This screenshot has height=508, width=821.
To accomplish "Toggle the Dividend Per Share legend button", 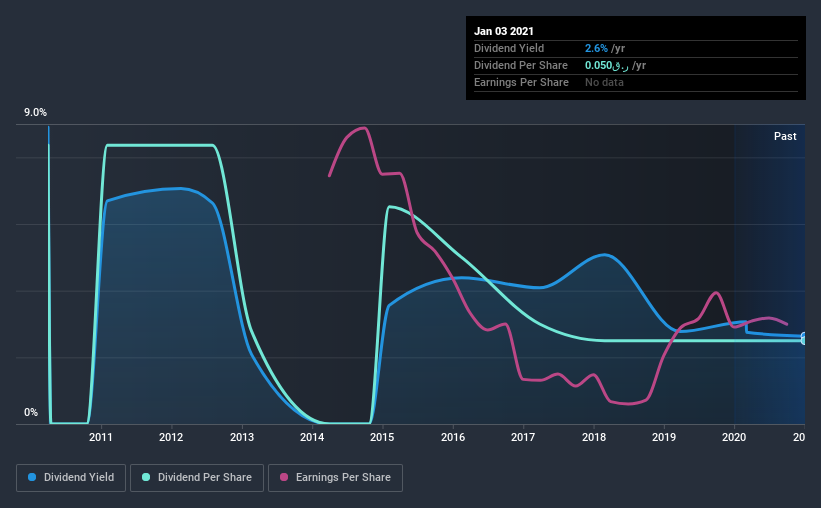I will click(197, 478).
